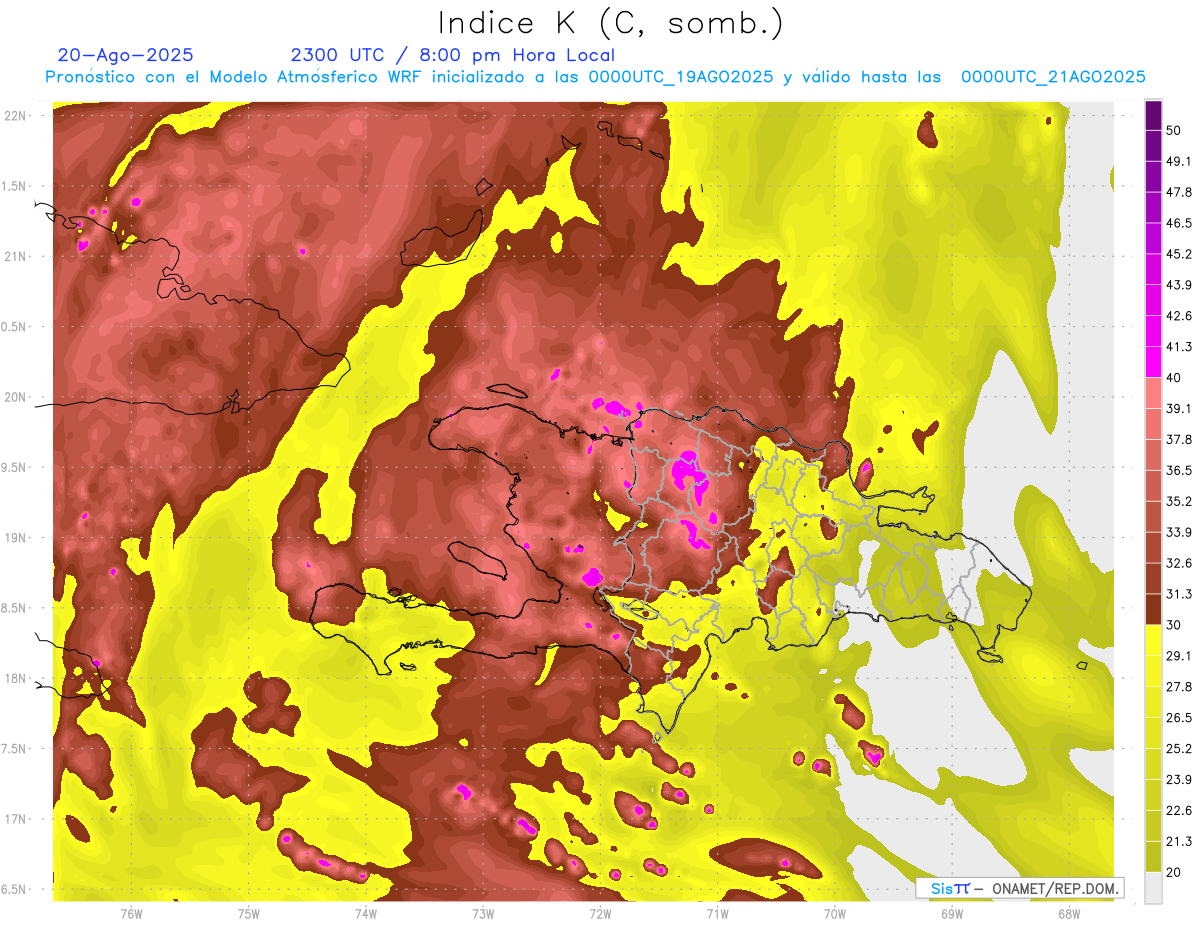This screenshot has width=1200, height=927.
Task: Click the color scale value "20"
Action: coord(1173,872)
